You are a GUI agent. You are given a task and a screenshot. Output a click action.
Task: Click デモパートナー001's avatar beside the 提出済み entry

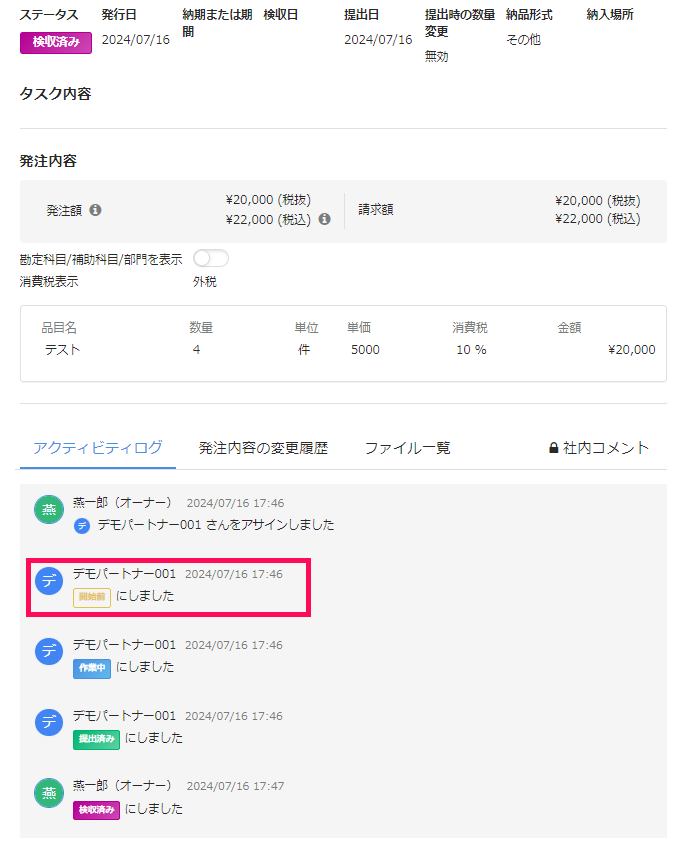(x=49, y=723)
